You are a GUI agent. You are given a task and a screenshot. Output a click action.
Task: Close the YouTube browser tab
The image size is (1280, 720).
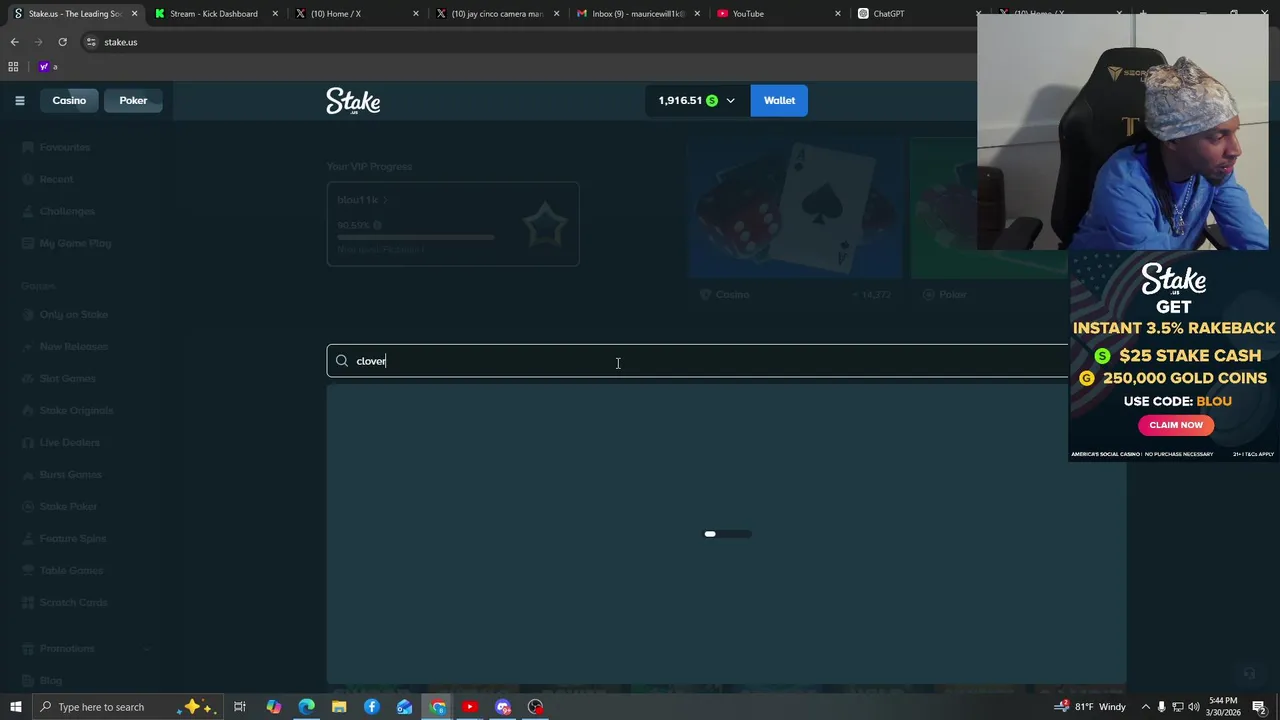coord(838,14)
